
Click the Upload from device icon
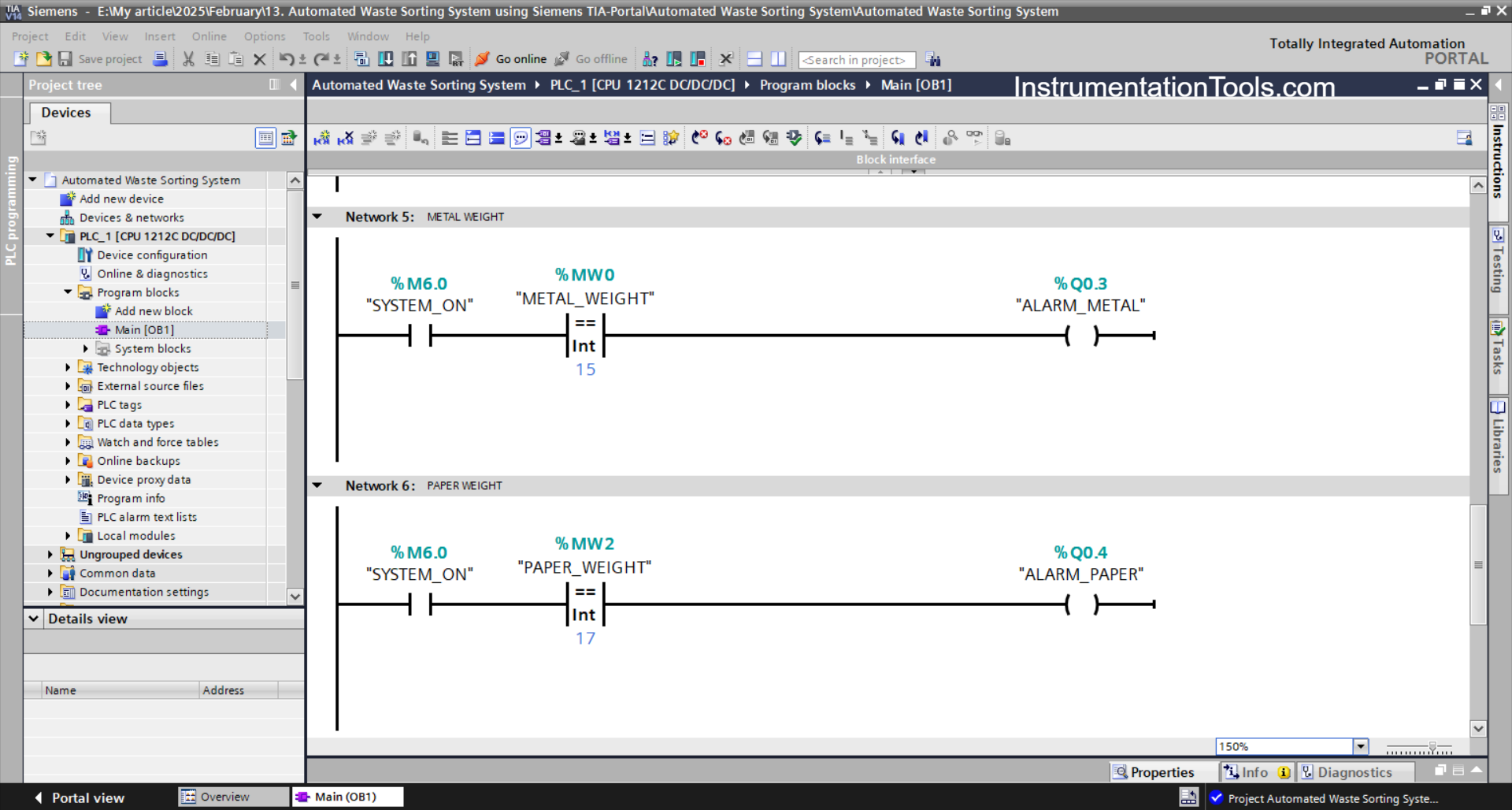pos(409,59)
